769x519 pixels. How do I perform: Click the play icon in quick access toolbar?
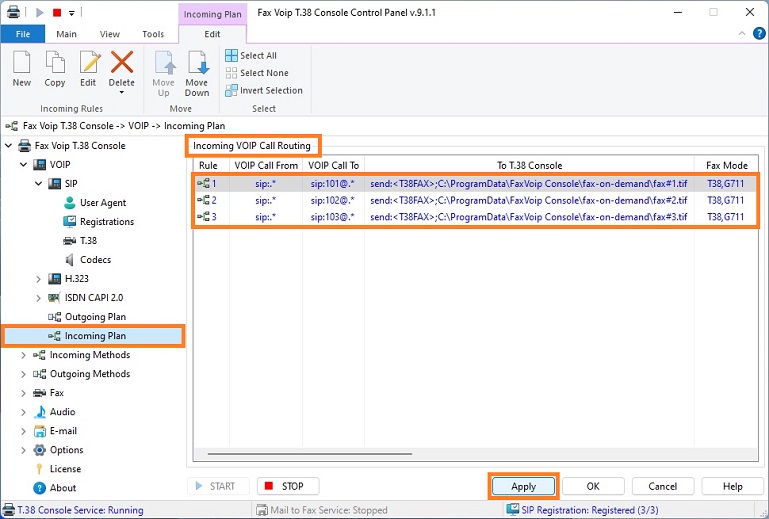point(40,12)
